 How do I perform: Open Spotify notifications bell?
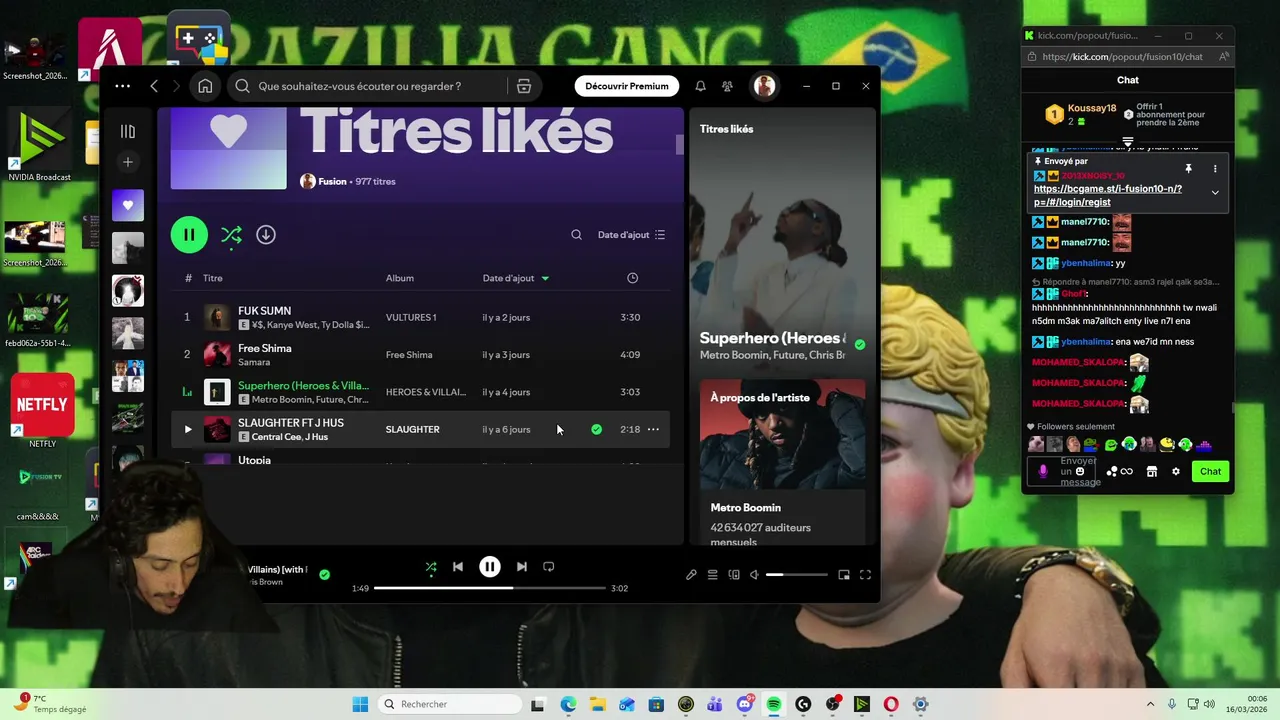click(x=700, y=86)
